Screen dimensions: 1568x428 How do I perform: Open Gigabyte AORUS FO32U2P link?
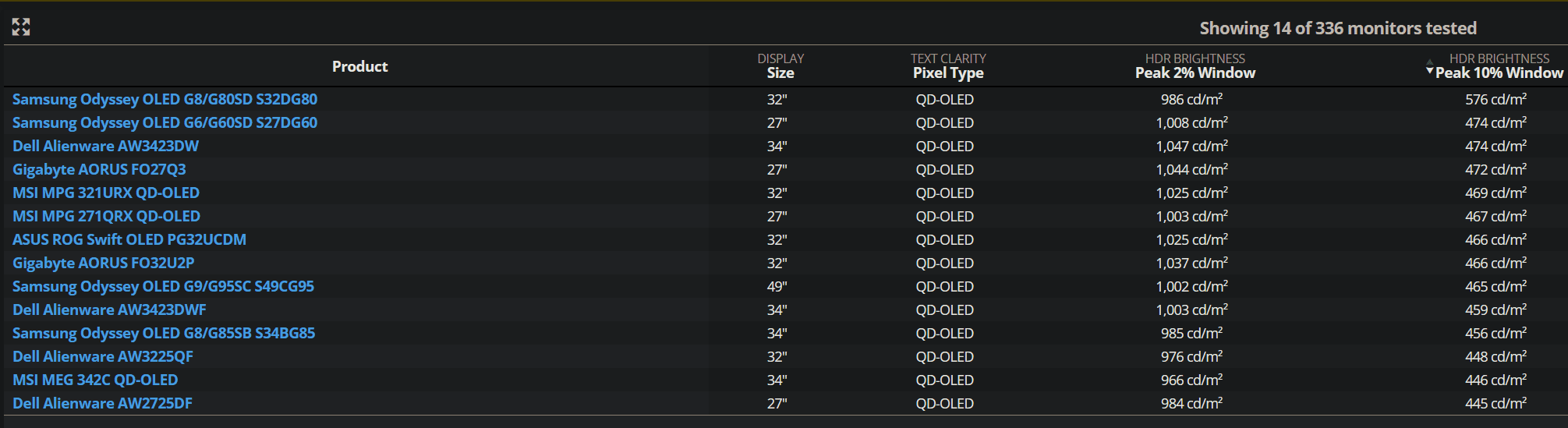pos(104,263)
